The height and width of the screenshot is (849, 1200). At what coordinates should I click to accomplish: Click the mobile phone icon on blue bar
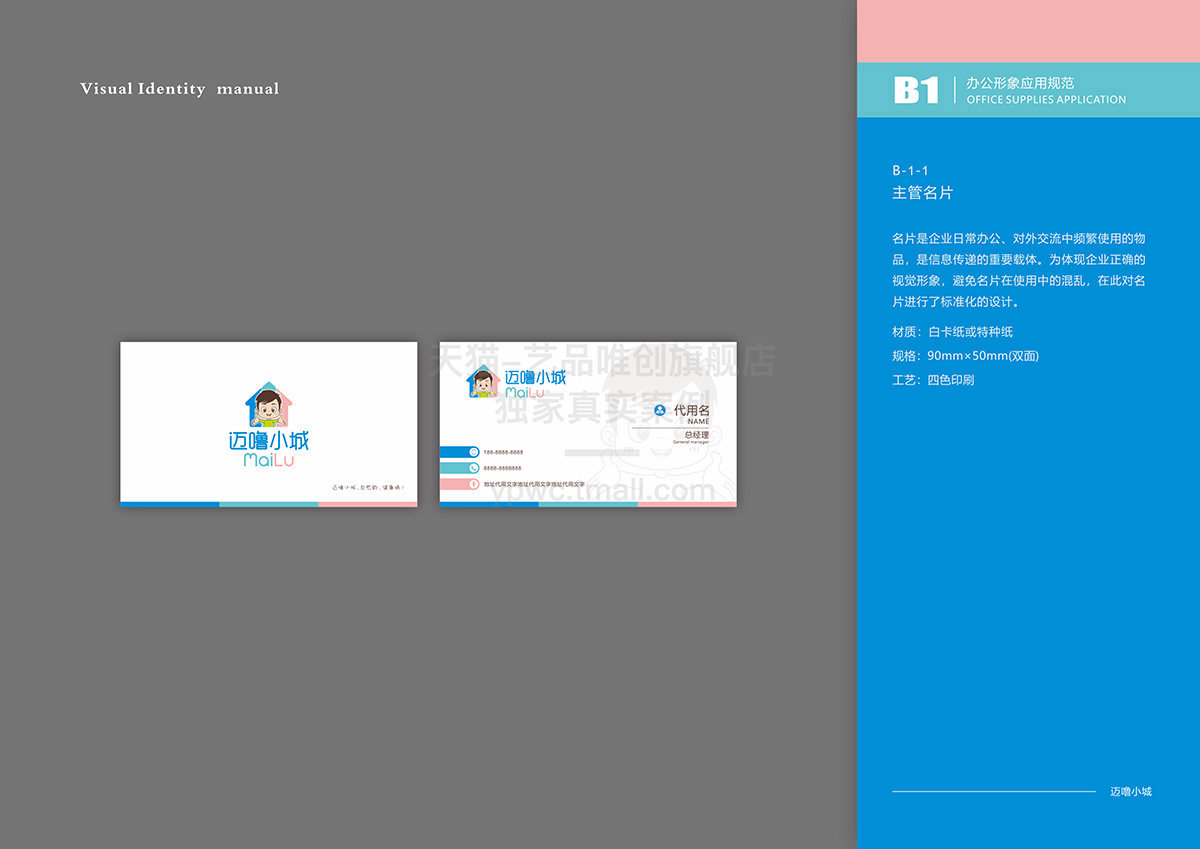[473, 452]
